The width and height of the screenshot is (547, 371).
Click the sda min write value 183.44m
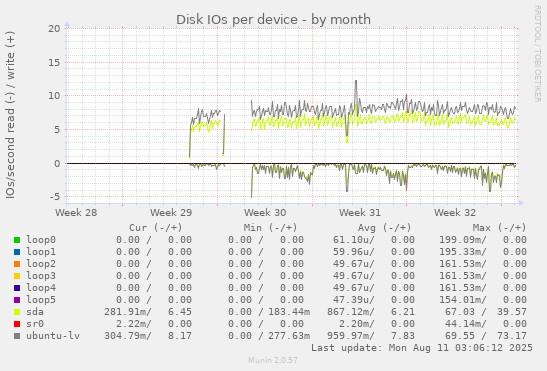point(289,311)
